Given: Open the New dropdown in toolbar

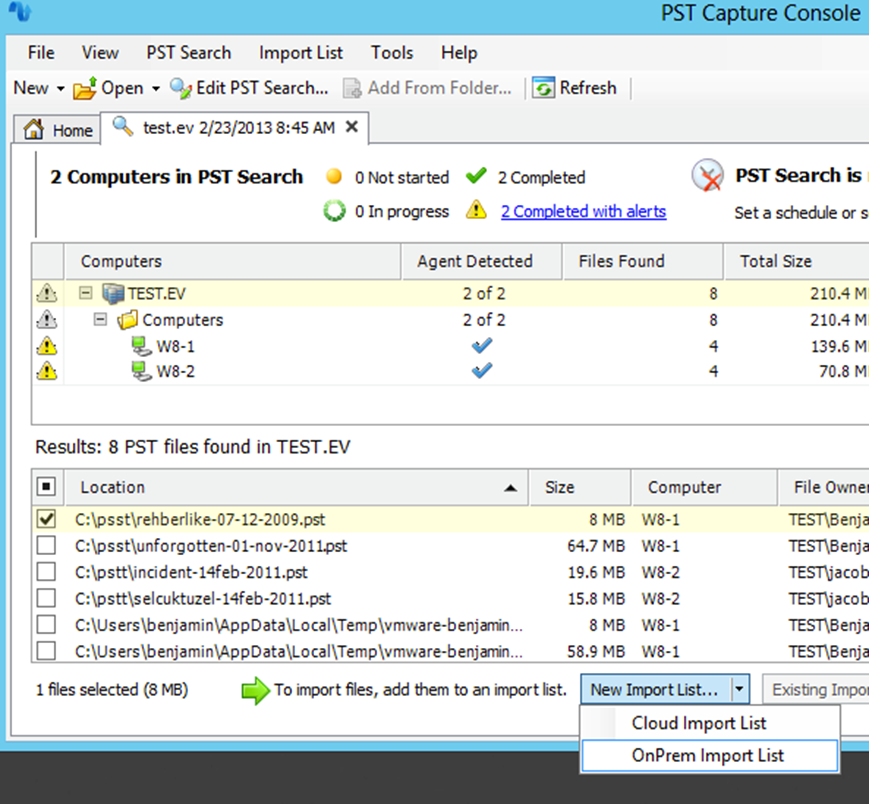Looking at the screenshot, I should [39, 88].
